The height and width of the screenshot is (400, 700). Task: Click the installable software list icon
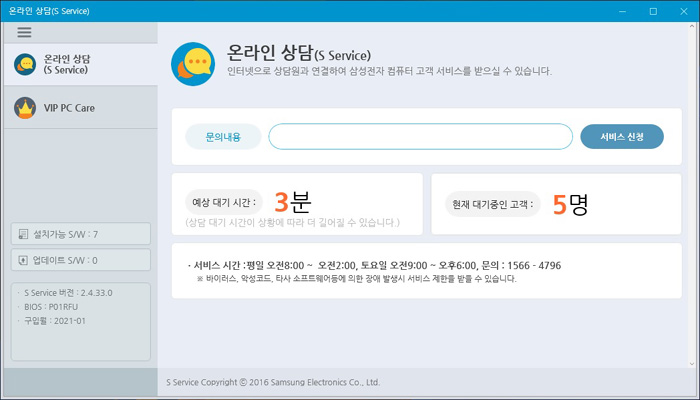click(x=23, y=234)
